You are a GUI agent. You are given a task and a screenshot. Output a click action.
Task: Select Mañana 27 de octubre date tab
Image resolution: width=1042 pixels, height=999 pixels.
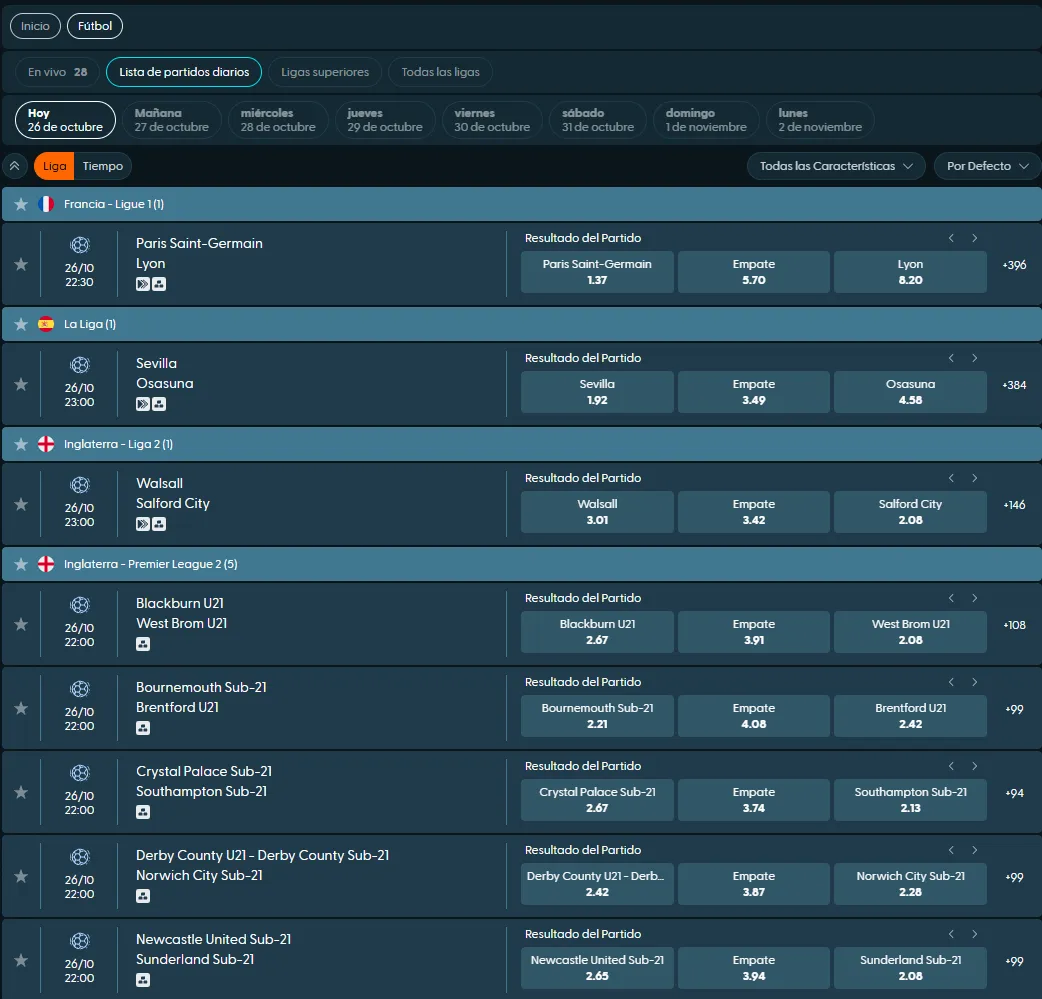[x=171, y=120]
